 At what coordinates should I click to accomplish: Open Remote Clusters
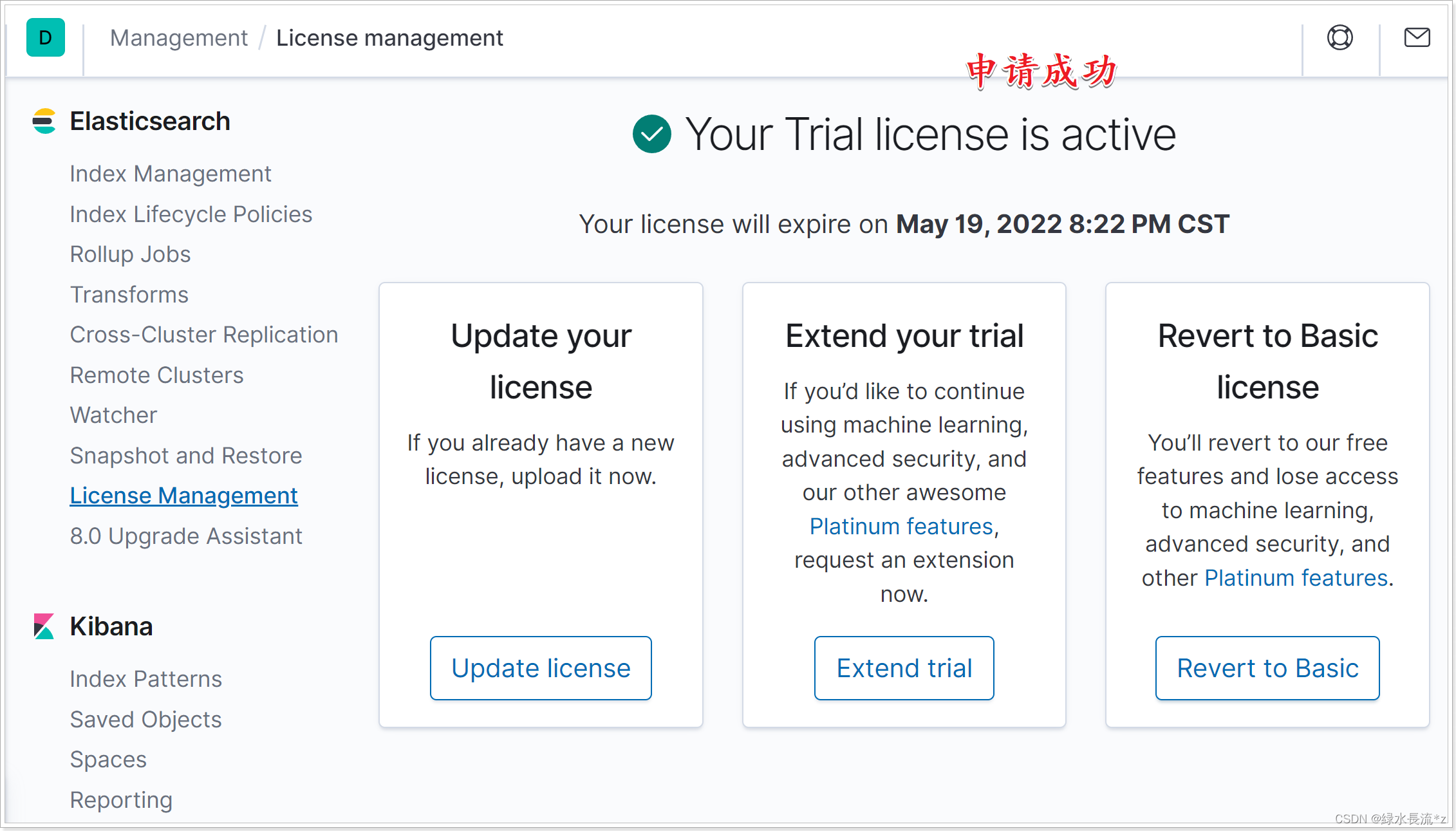(x=156, y=375)
